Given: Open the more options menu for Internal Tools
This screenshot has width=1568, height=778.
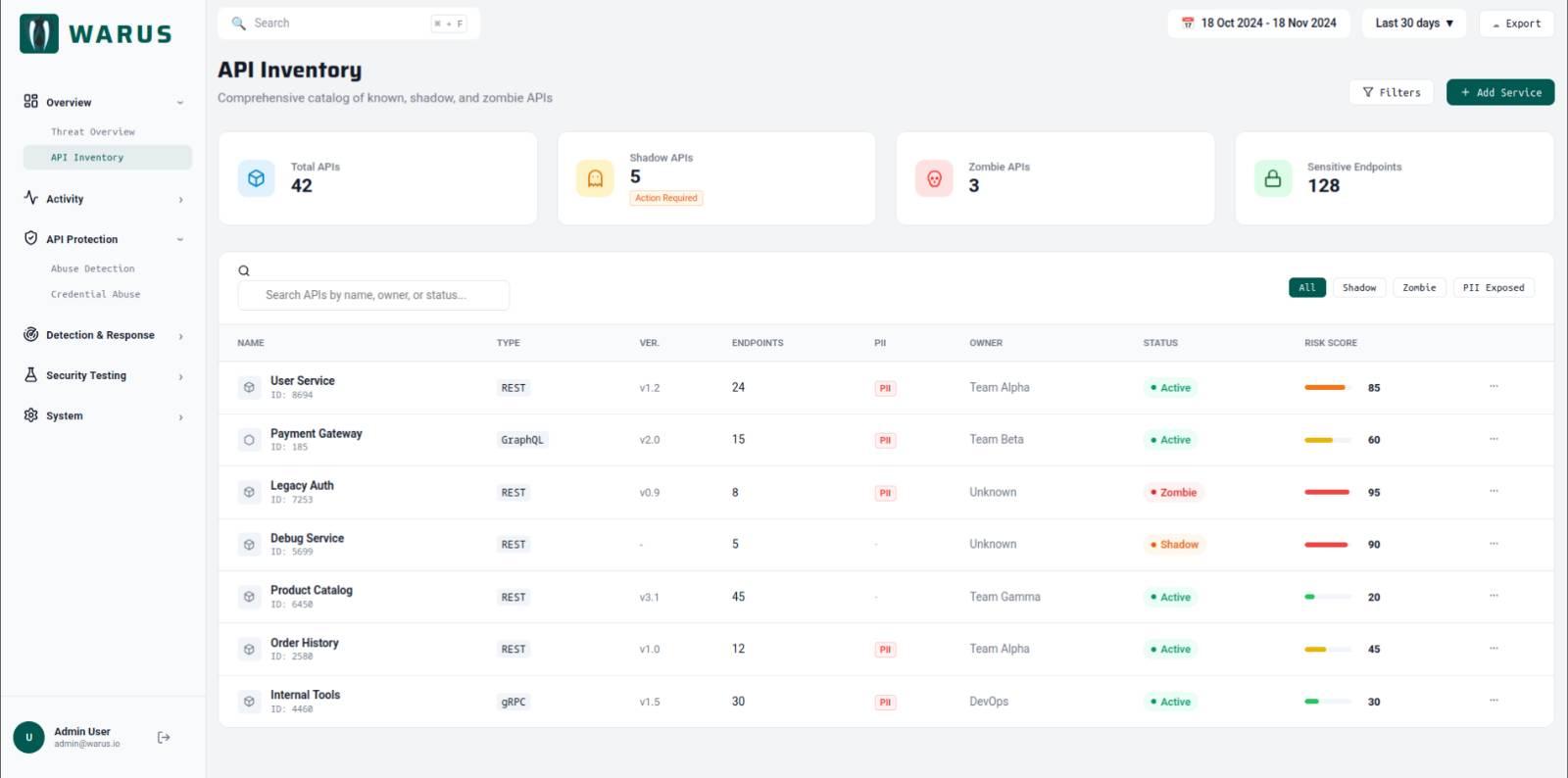Looking at the screenshot, I should (1494, 701).
